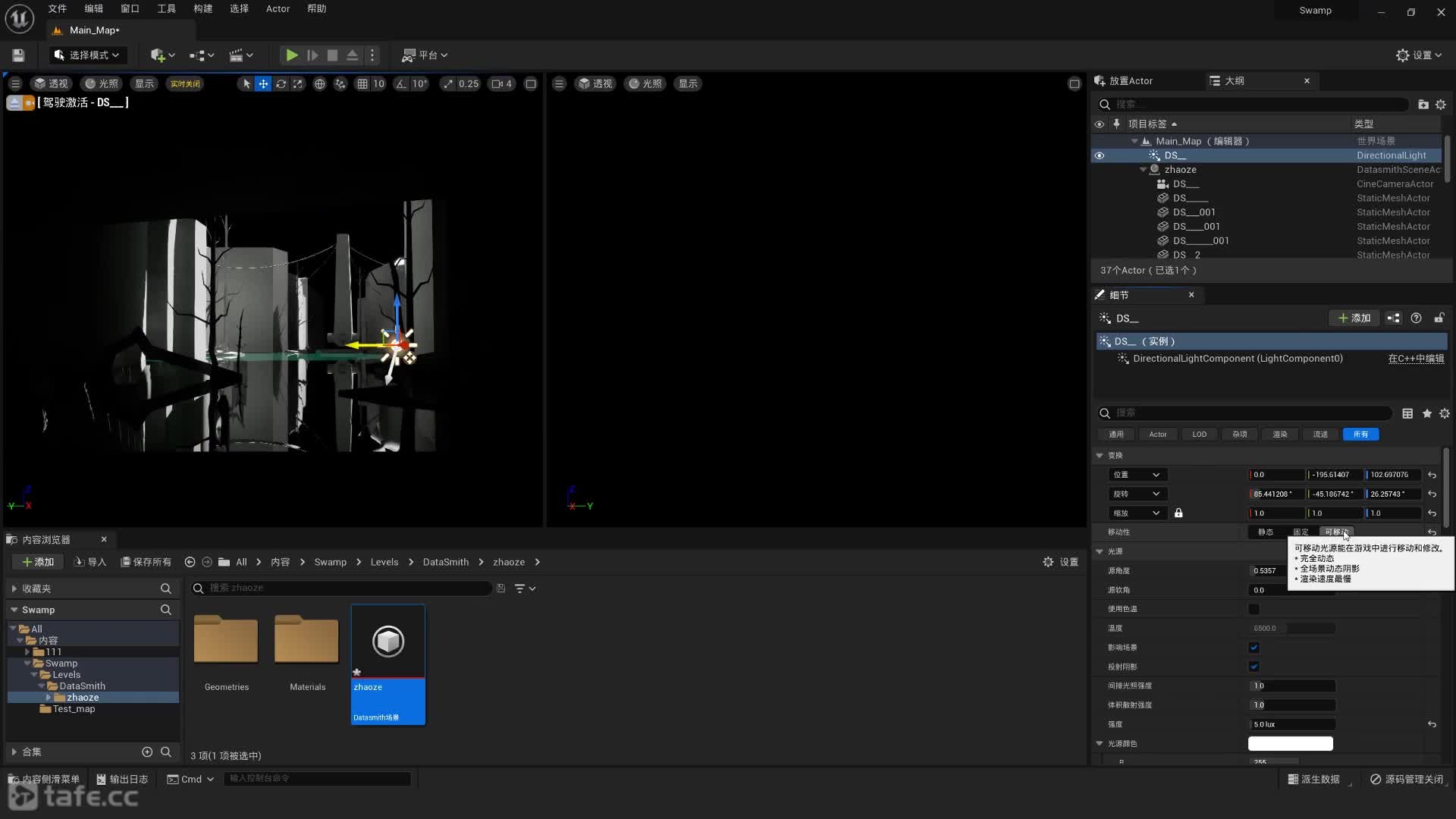Click the camera speed icon
The width and height of the screenshot is (1456, 819).
coord(497,84)
